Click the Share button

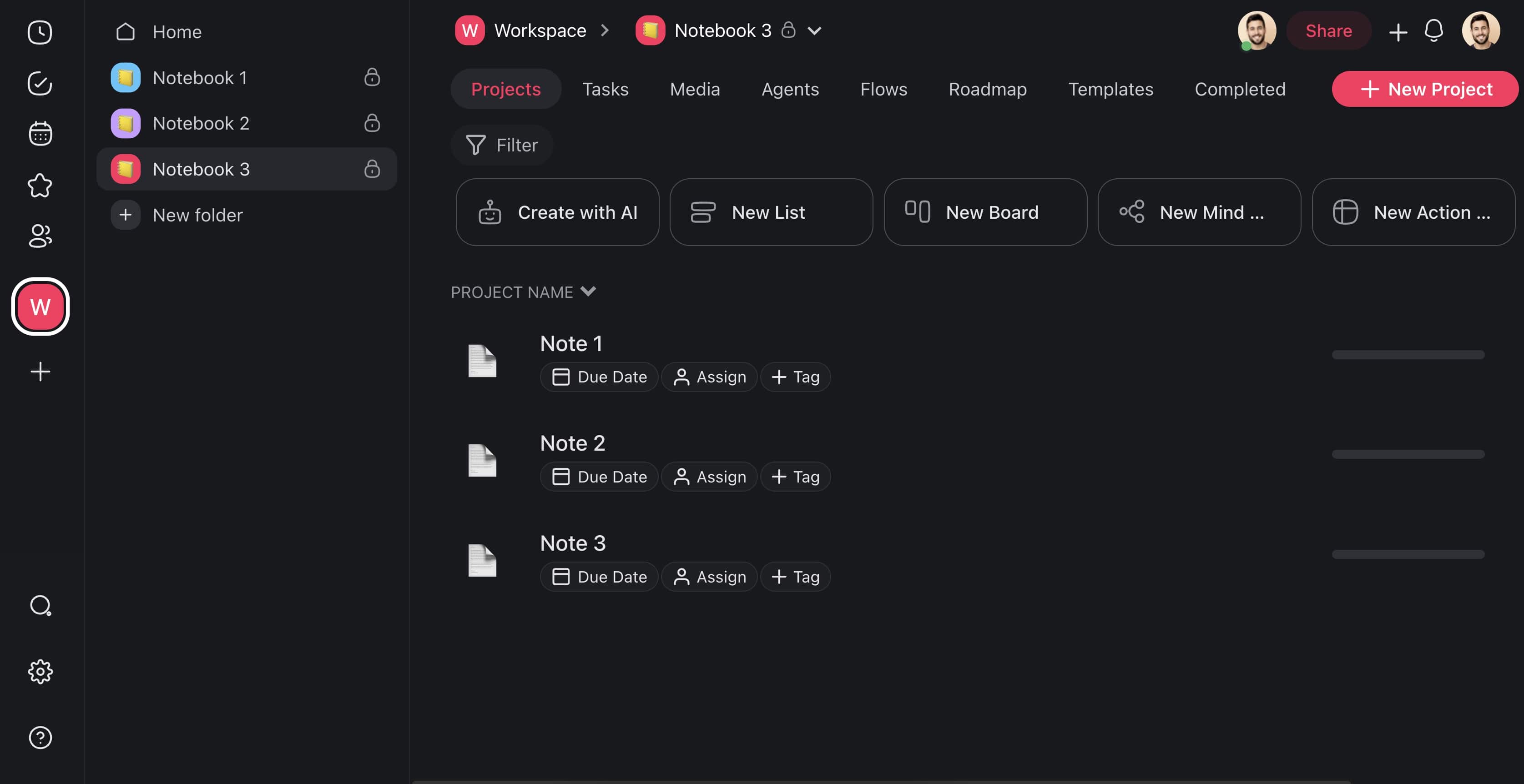pyautogui.click(x=1328, y=31)
